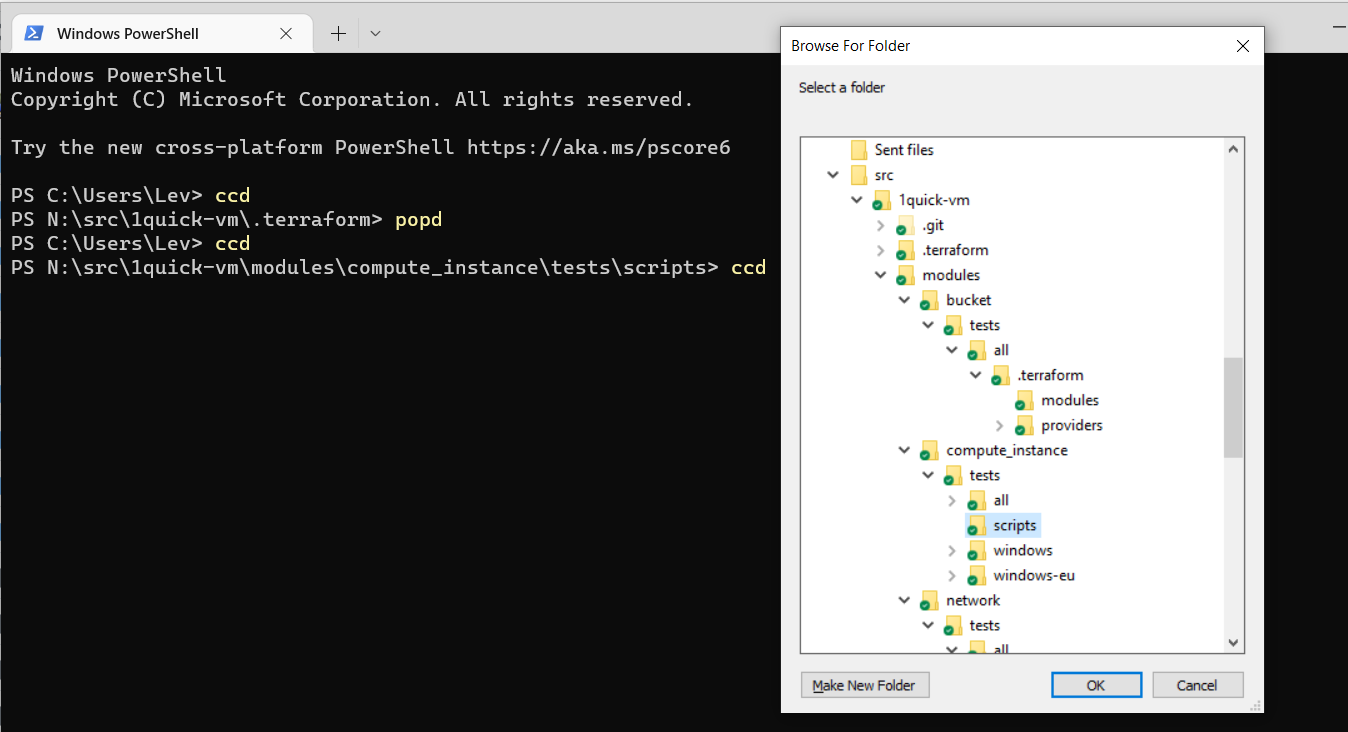1348x732 pixels.
Task: Click the folder tree scroll up arrow
Action: pos(1233,149)
